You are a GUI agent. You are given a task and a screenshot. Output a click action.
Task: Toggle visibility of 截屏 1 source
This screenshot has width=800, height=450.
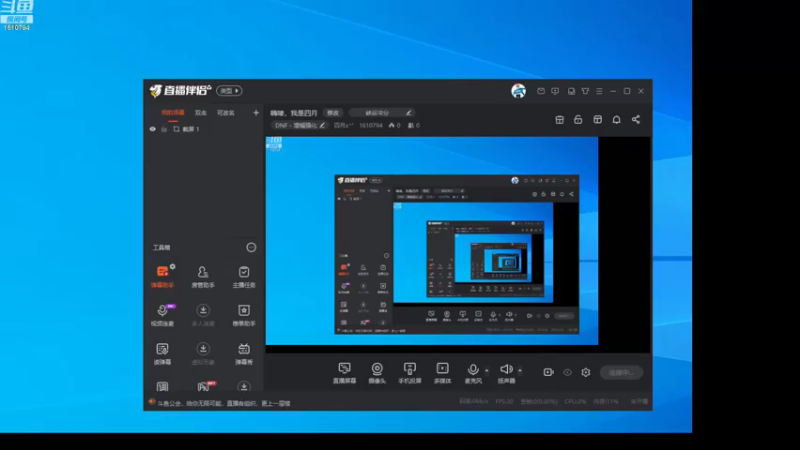[153, 129]
